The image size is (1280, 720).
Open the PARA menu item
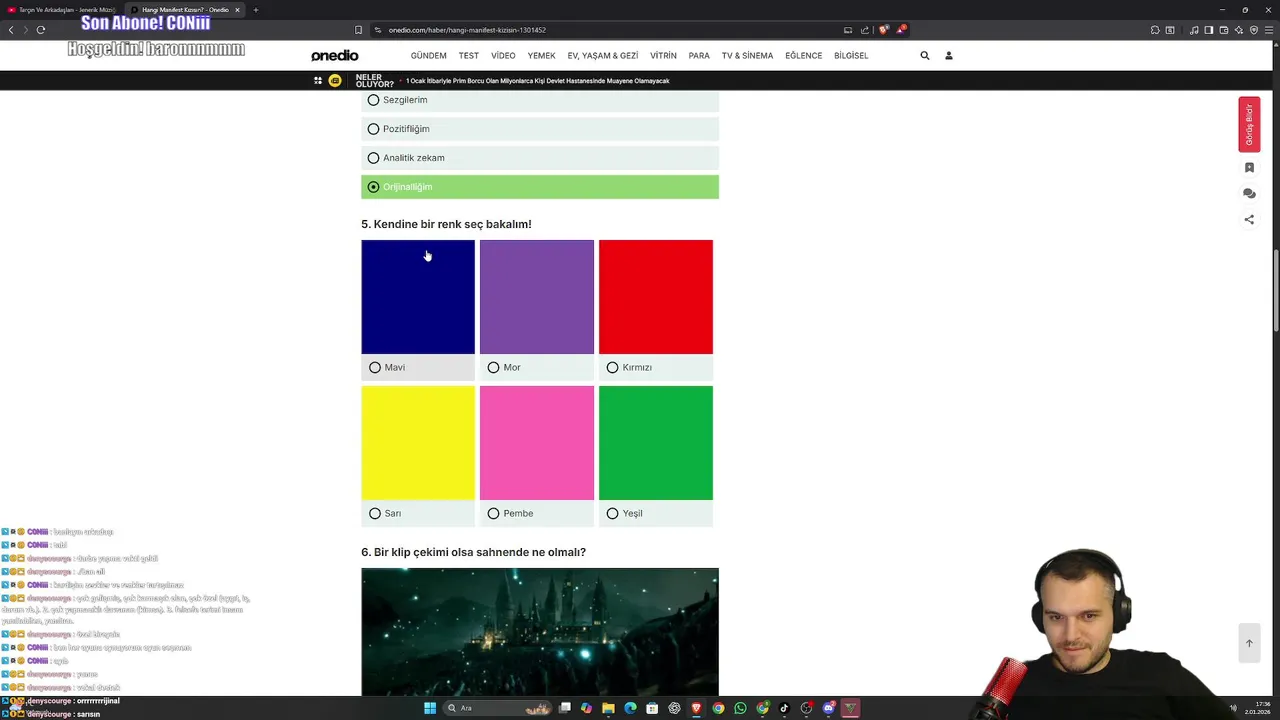[699, 56]
